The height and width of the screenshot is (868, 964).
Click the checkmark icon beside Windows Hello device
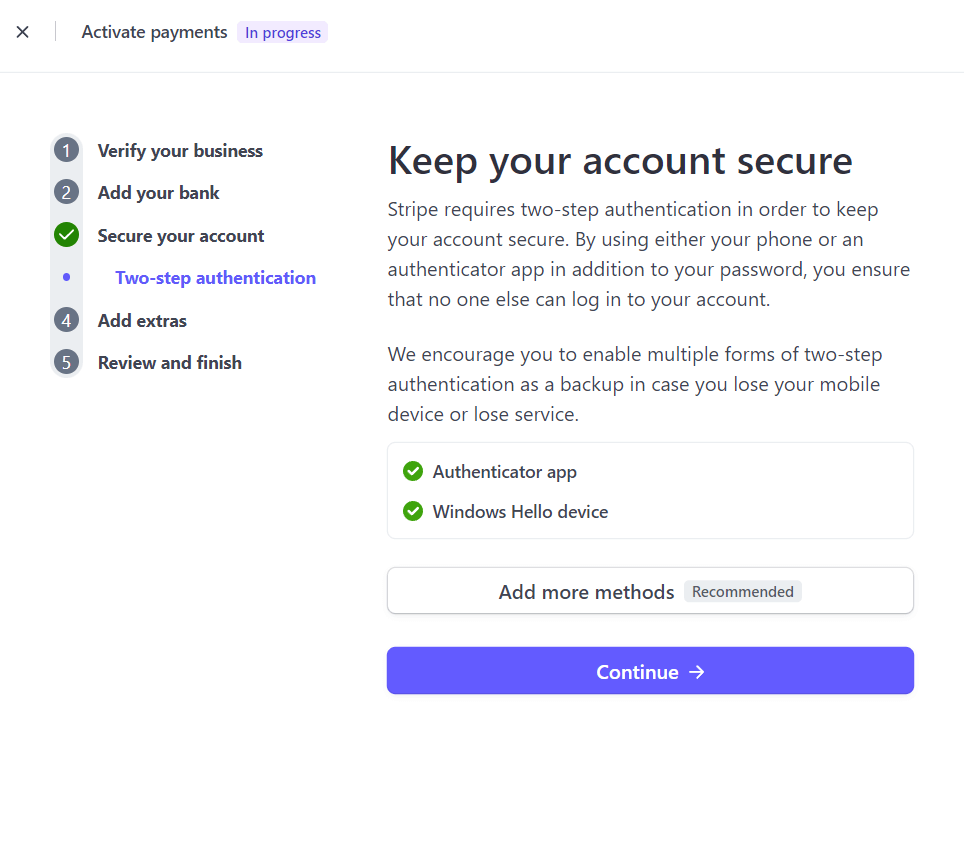413,511
